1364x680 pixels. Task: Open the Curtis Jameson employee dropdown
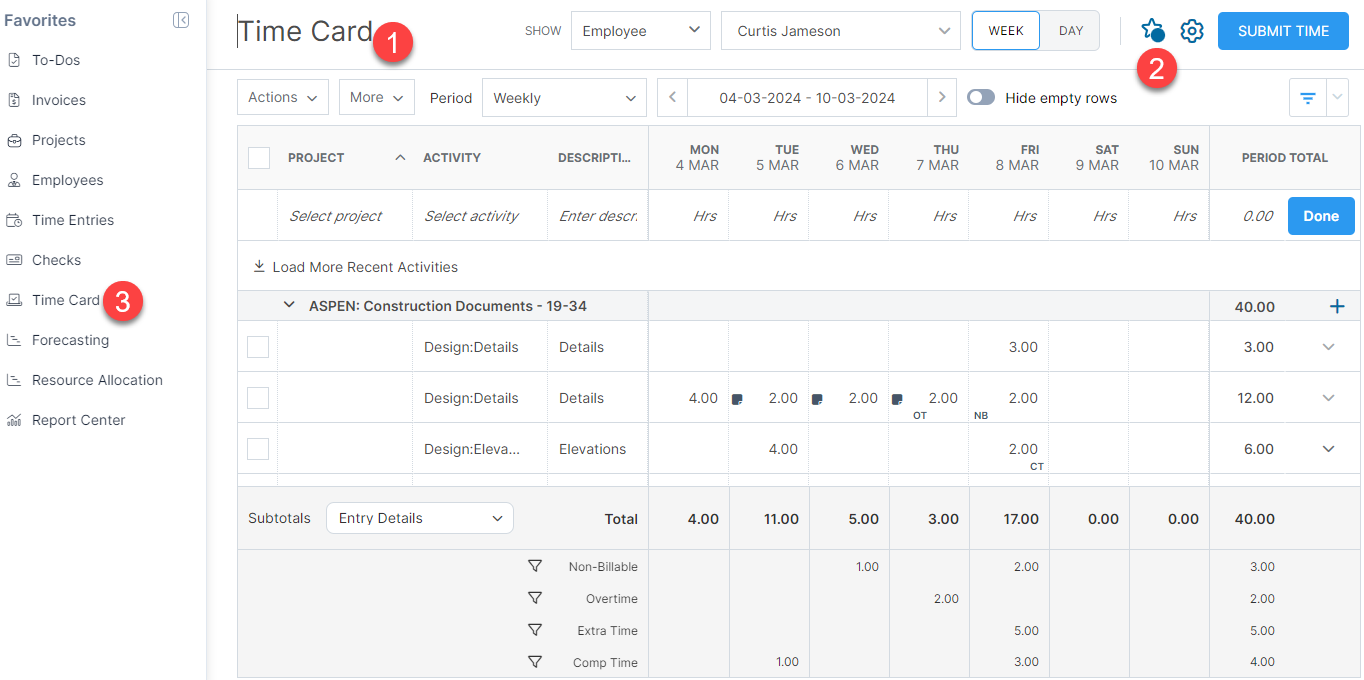[840, 30]
